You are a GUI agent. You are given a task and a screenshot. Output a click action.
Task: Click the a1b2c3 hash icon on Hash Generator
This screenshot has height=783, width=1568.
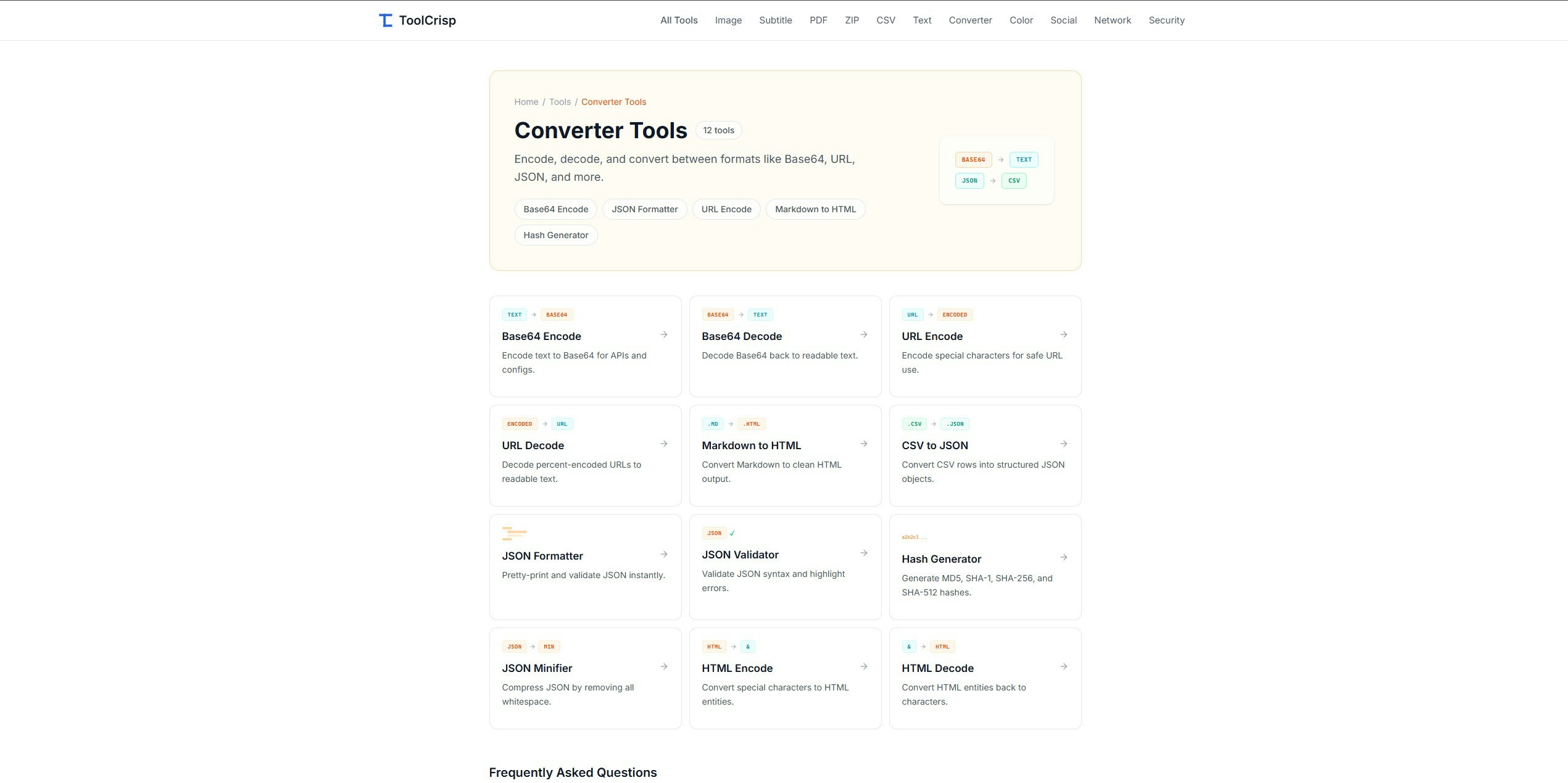(x=913, y=537)
